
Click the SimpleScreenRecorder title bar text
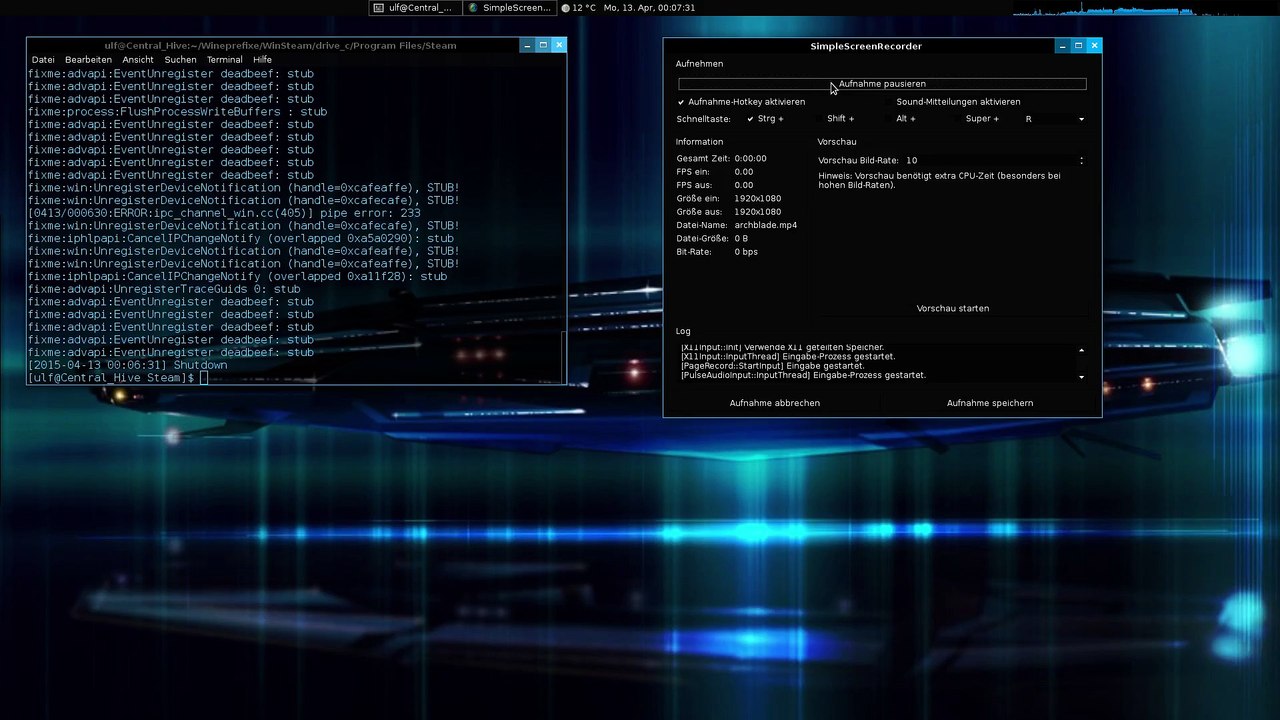coord(866,46)
